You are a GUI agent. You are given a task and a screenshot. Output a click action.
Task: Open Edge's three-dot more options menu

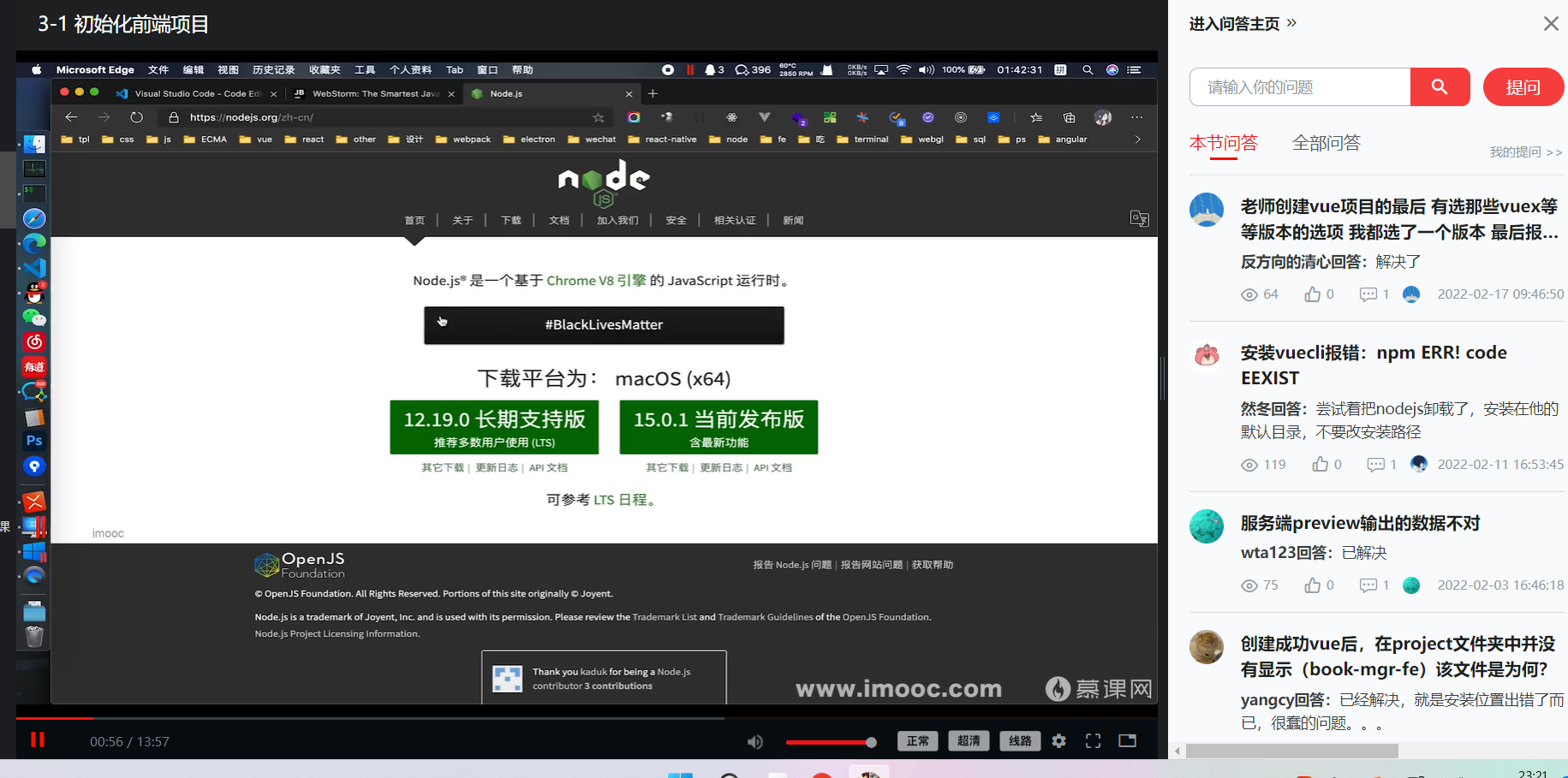tap(1136, 117)
